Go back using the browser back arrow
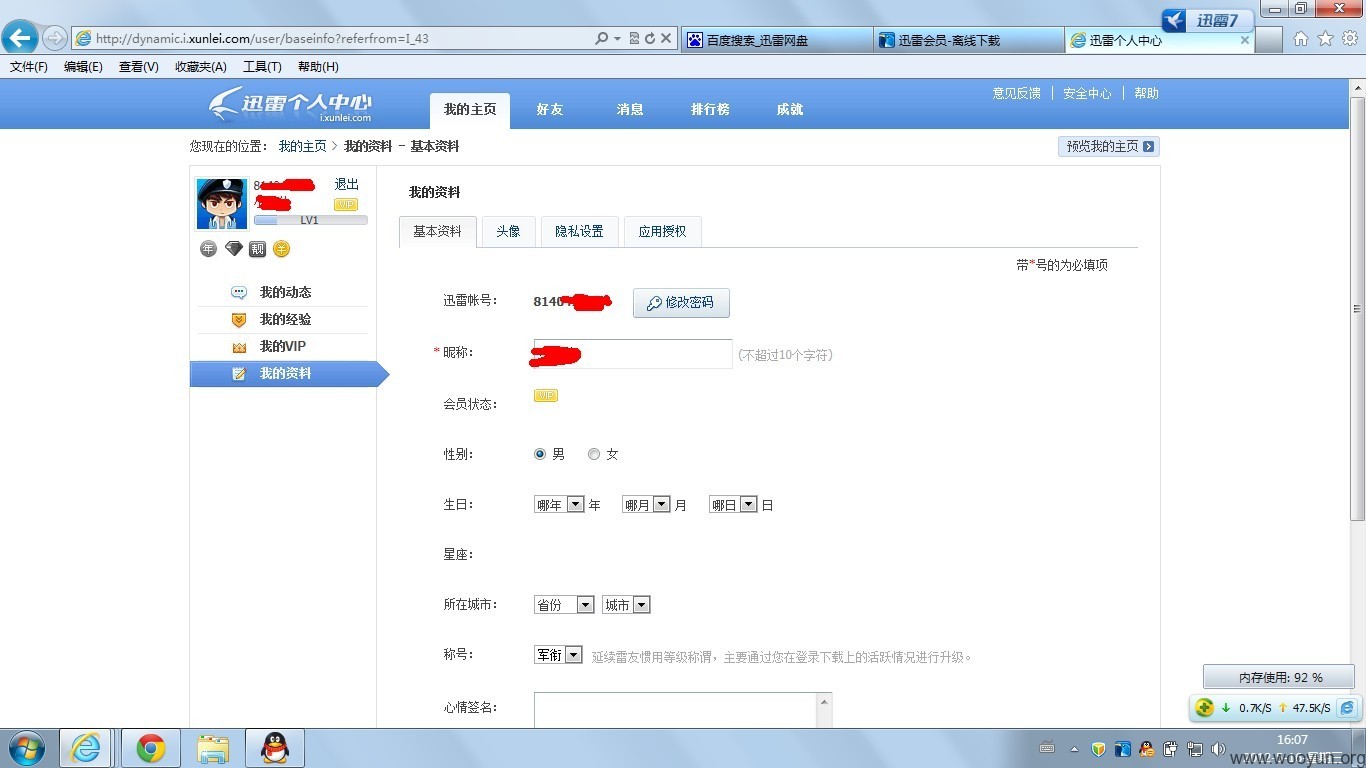 (x=20, y=39)
